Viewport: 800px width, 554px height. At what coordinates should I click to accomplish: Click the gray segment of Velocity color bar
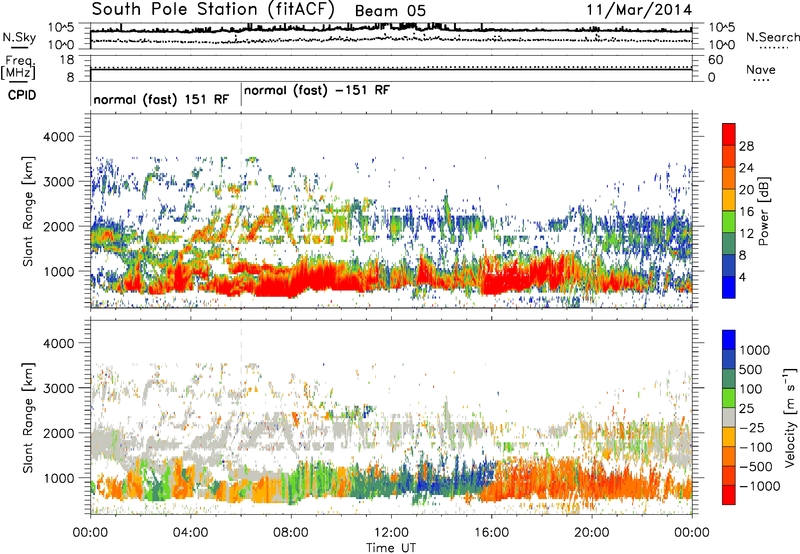tap(729, 418)
